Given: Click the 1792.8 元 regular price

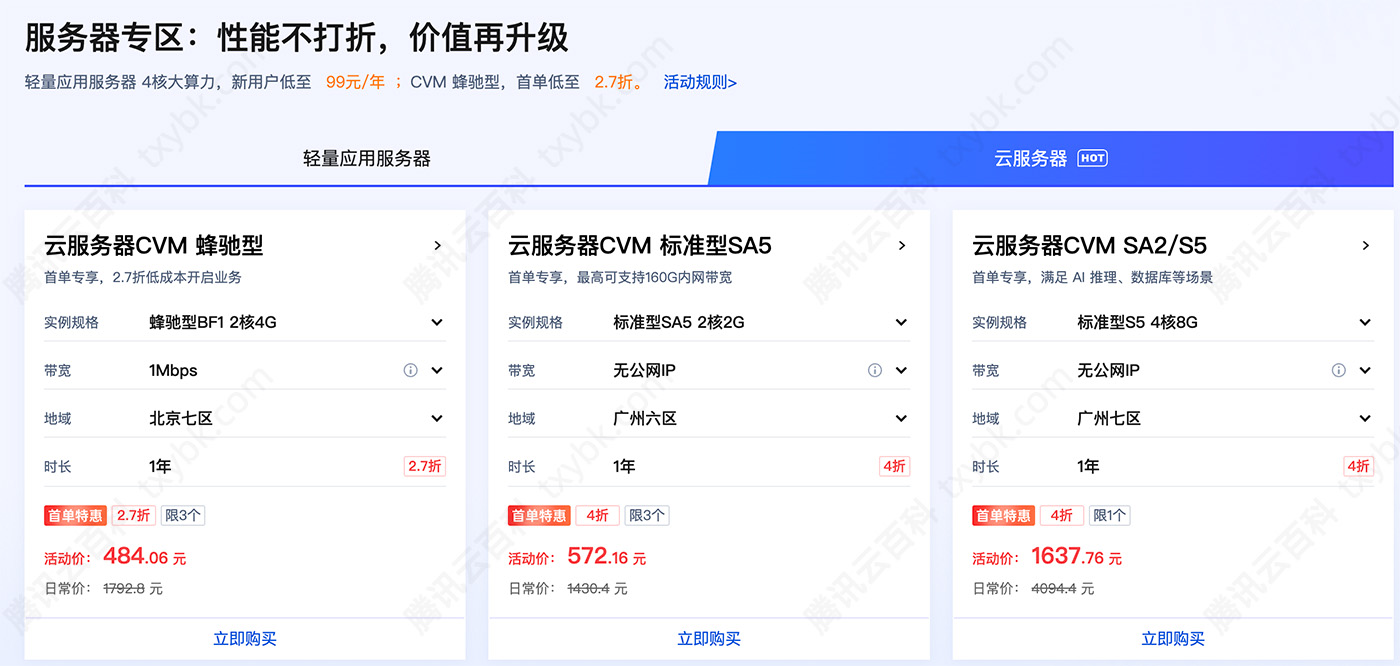Looking at the screenshot, I should [x=133, y=589].
